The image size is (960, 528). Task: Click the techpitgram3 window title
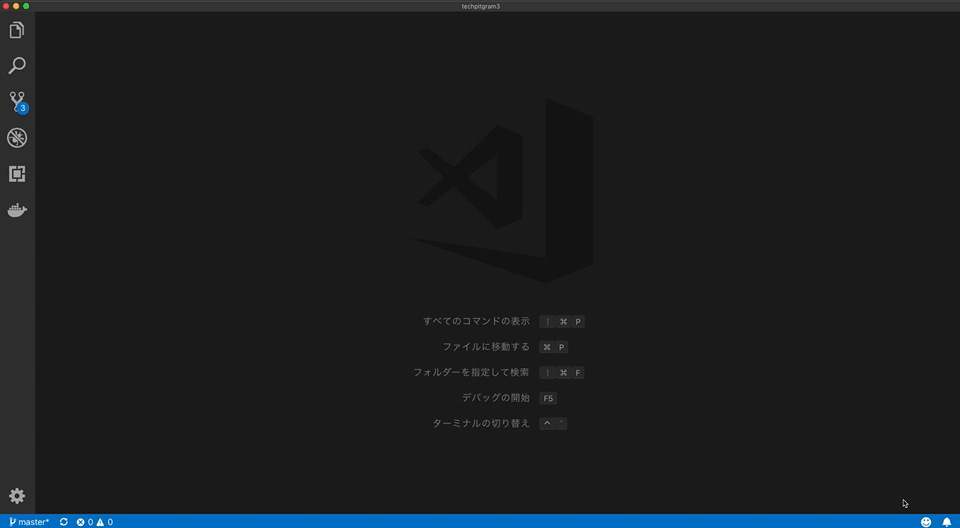pos(481,6)
